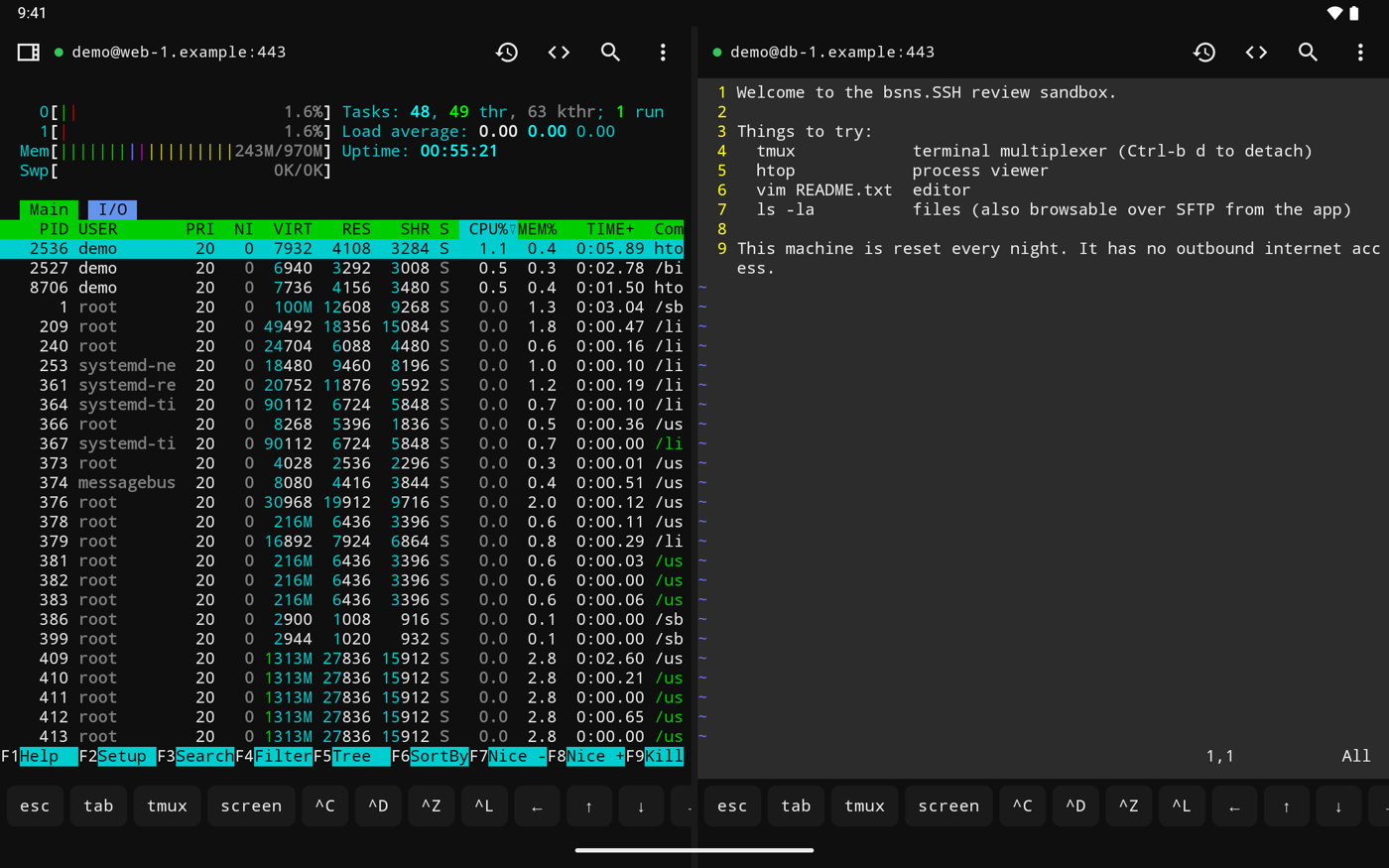This screenshot has height=868, width=1389.
Task: Sort by CPU% column header
Action: 488,229
